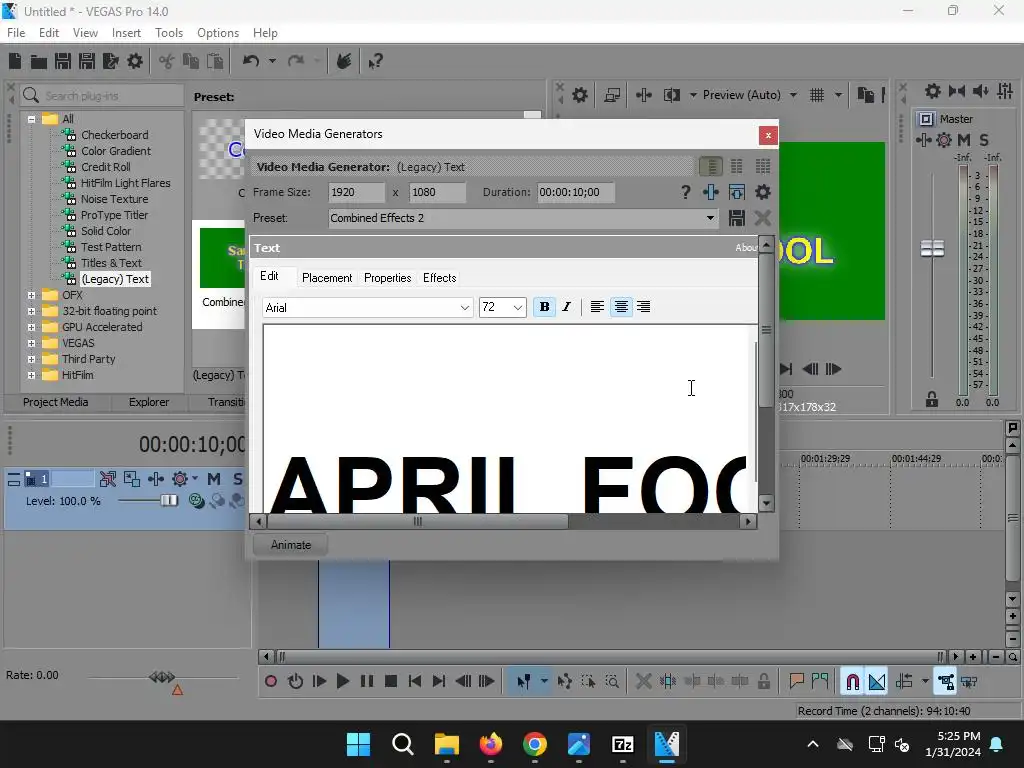Solo the Master bus
Screen dimensions: 1024x768
click(984, 140)
